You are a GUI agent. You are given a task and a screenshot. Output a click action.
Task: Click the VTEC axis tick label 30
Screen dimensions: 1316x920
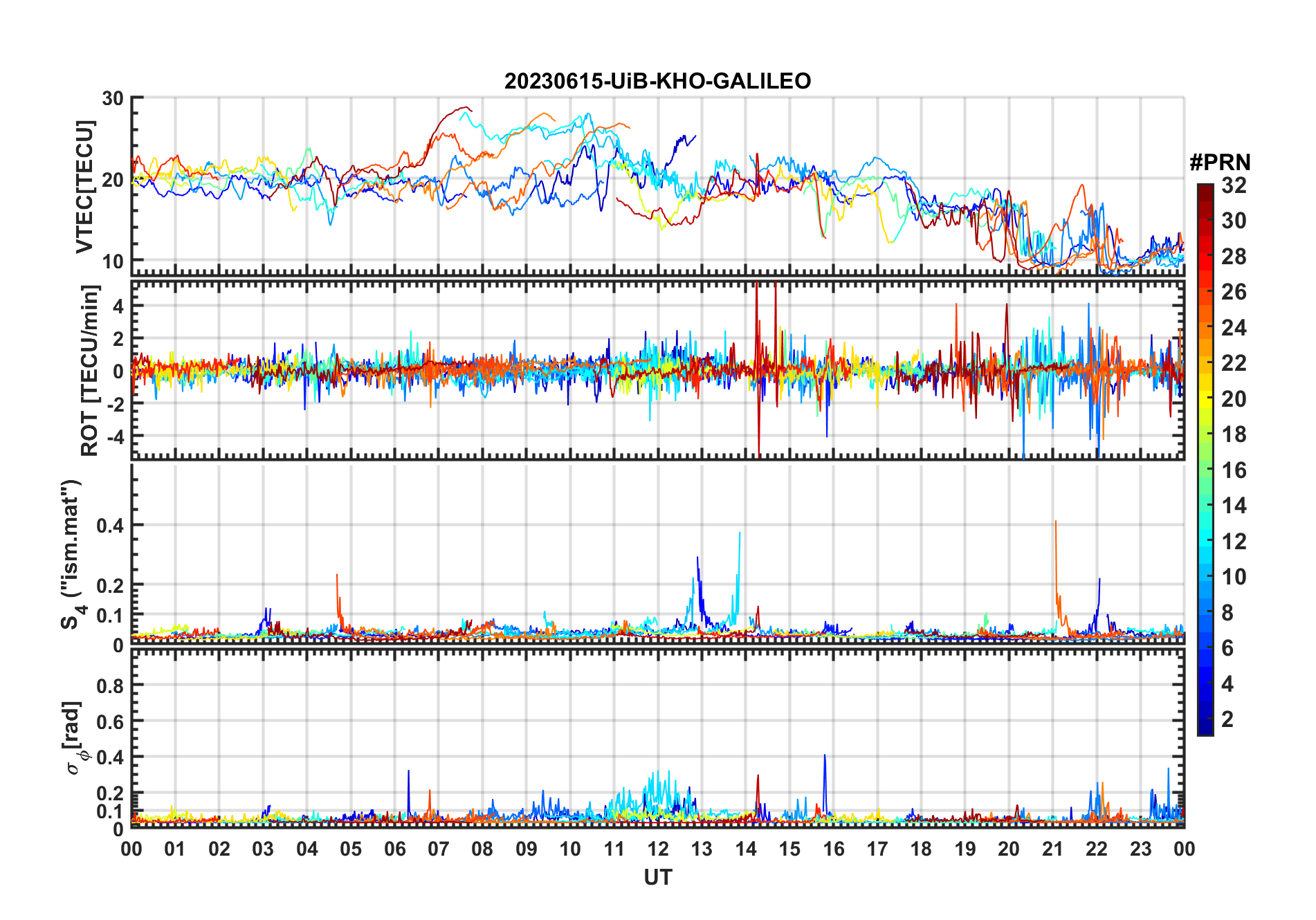(x=113, y=99)
